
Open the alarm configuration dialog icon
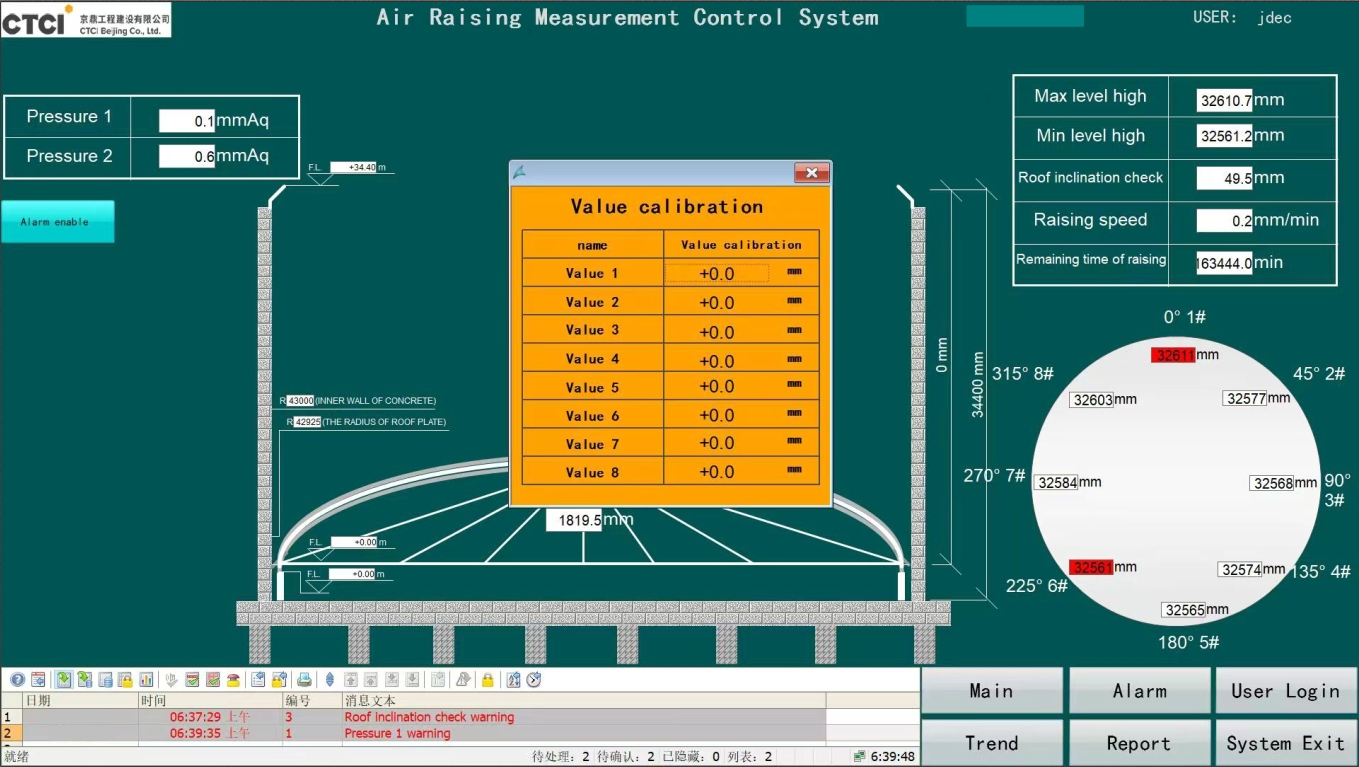(38, 680)
